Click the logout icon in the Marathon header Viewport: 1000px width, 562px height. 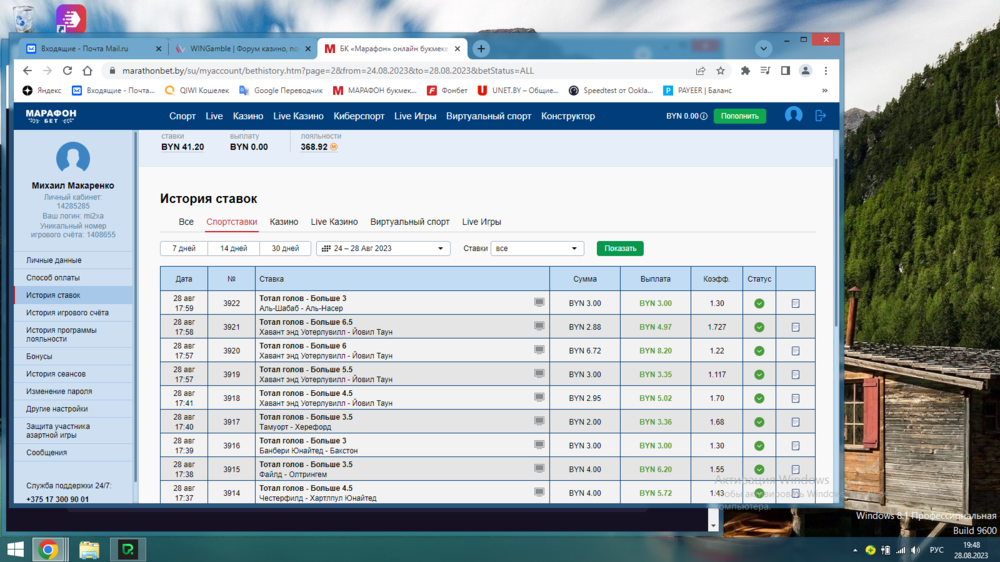[821, 116]
